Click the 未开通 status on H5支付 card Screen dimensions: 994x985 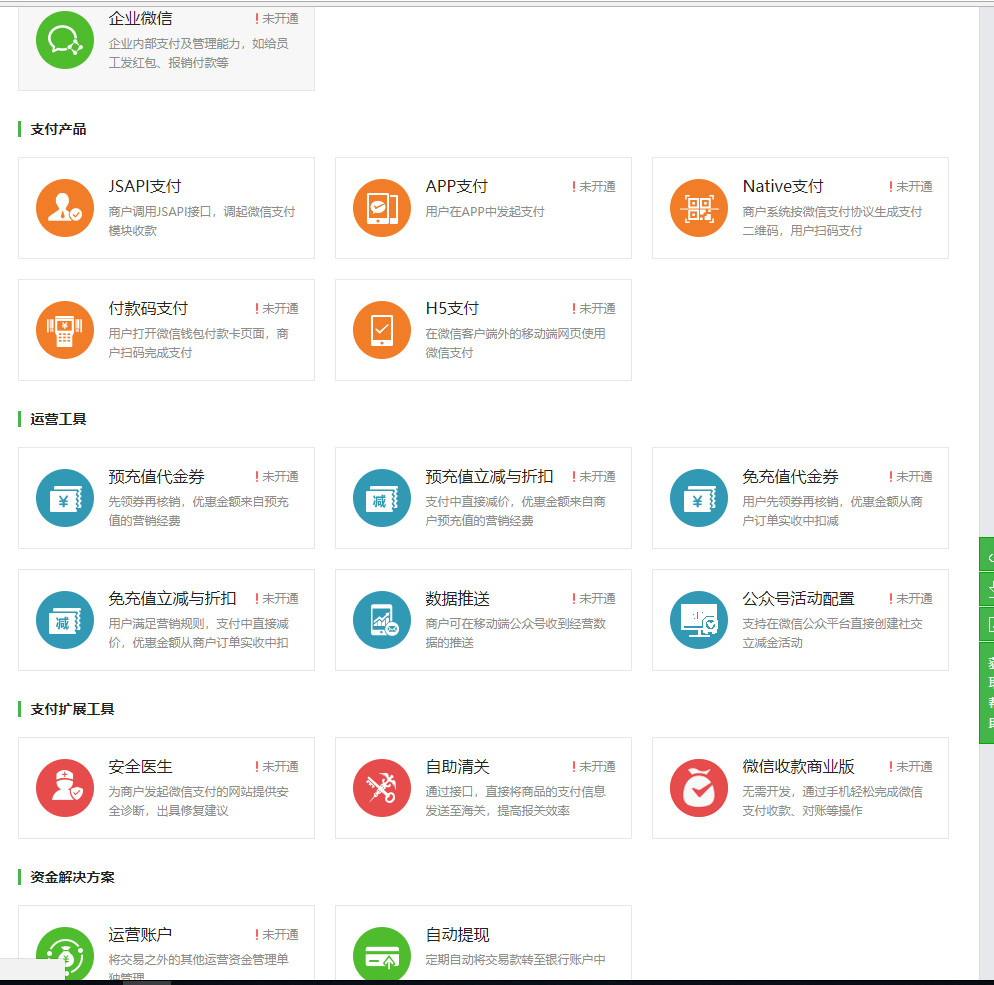pyautogui.click(x=594, y=309)
